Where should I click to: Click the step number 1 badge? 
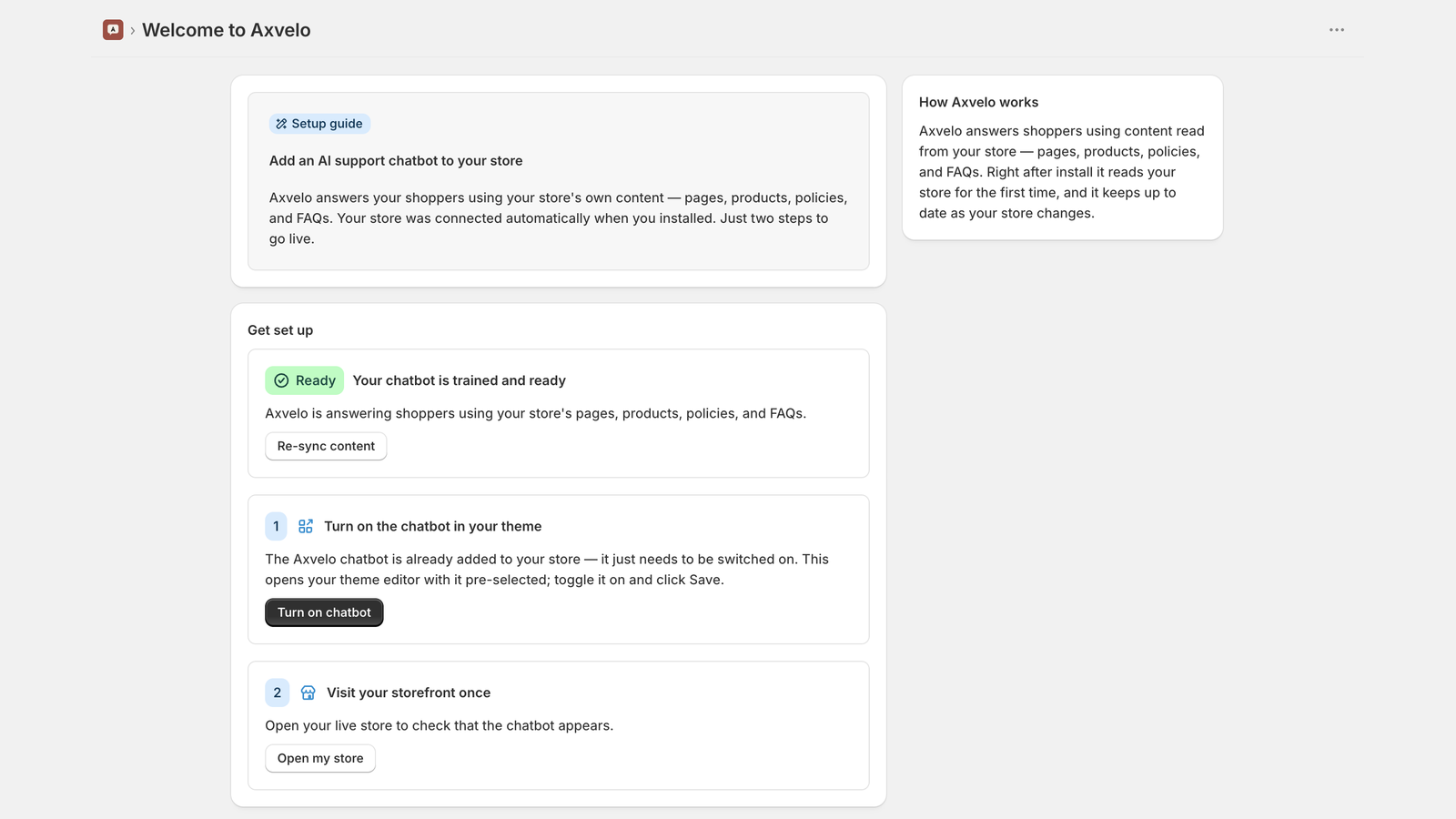coord(277,526)
